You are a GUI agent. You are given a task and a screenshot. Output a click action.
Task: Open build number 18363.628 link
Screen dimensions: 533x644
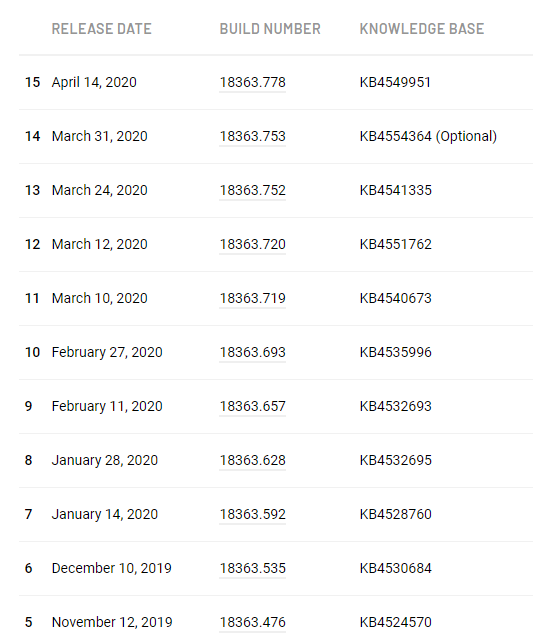click(x=253, y=460)
